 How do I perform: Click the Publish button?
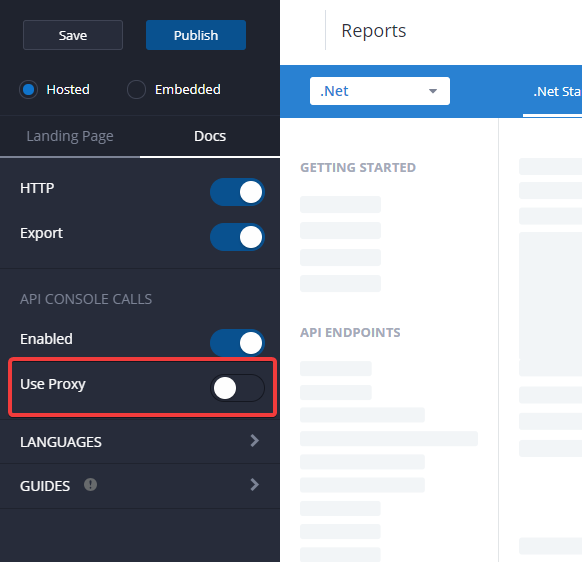coord(196,35)
